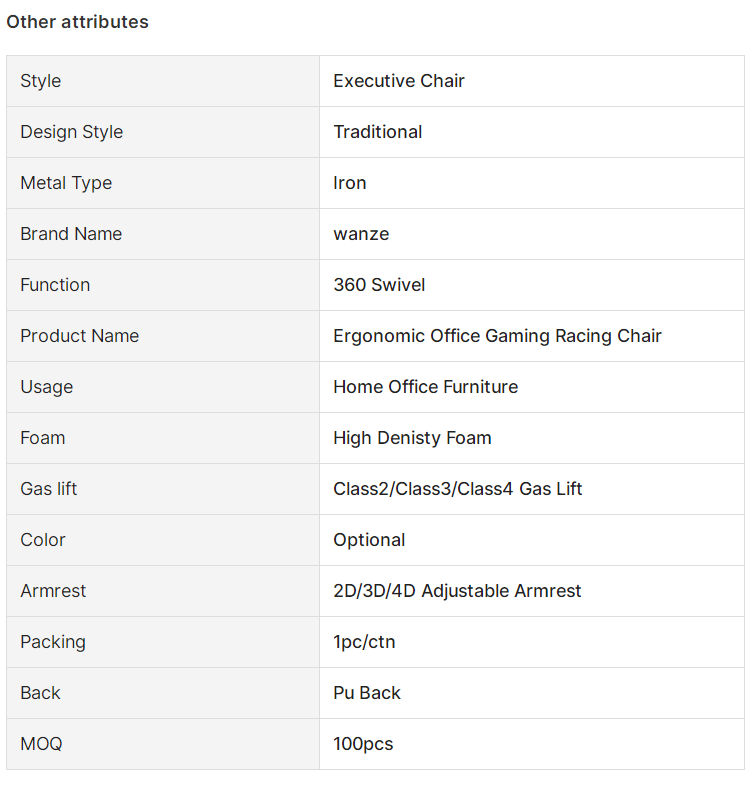Click the 'Other attributes' heading
This screenshot has width=756, height=790.
click(x=78, y=22)
